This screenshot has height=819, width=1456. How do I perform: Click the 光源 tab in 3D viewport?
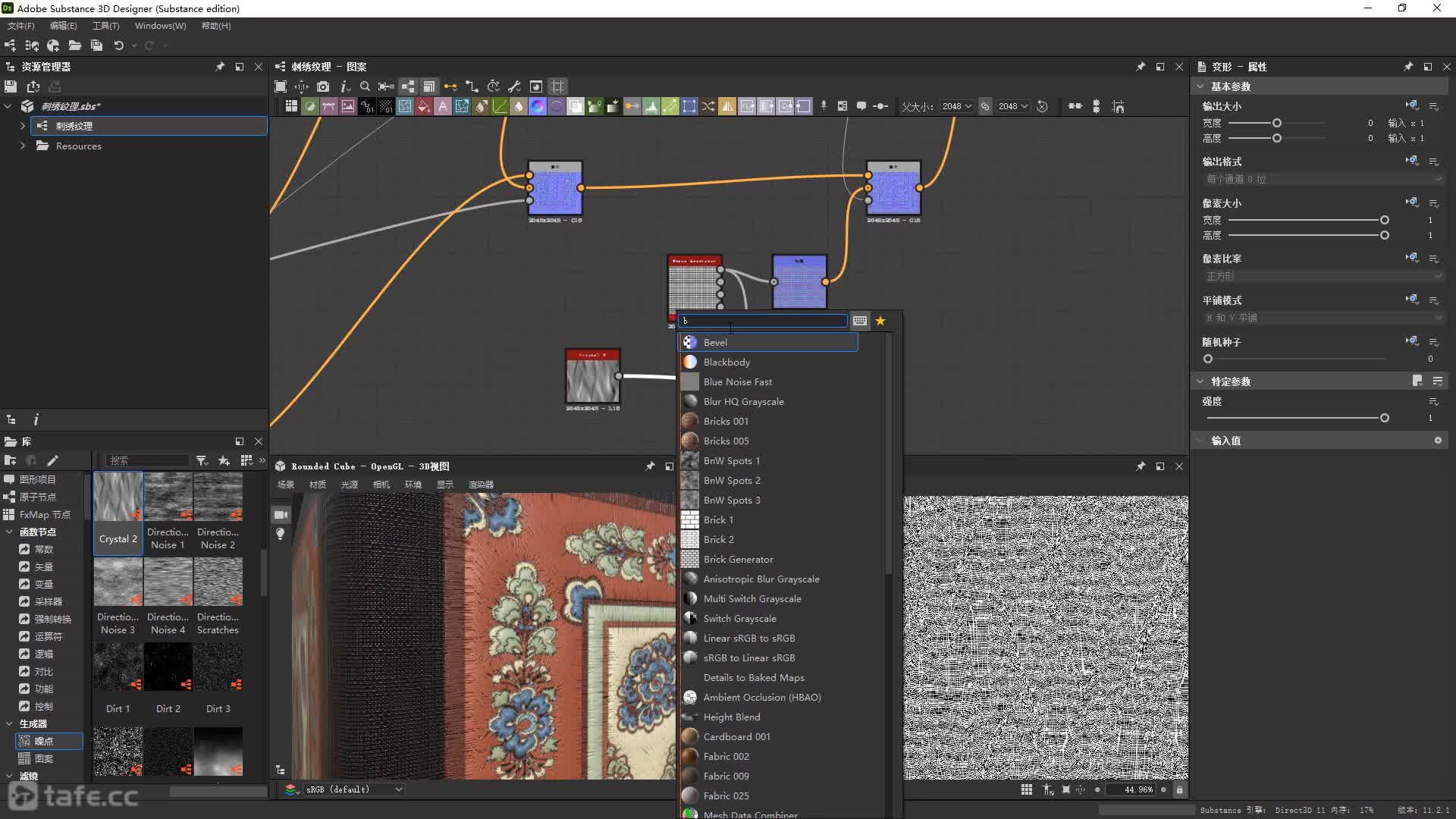pyautogui.click(x=349, y=484)
